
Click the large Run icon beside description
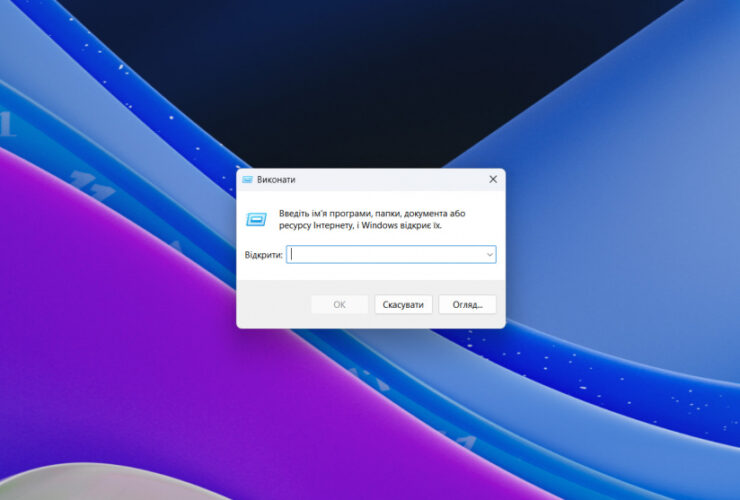pos(256,218)
